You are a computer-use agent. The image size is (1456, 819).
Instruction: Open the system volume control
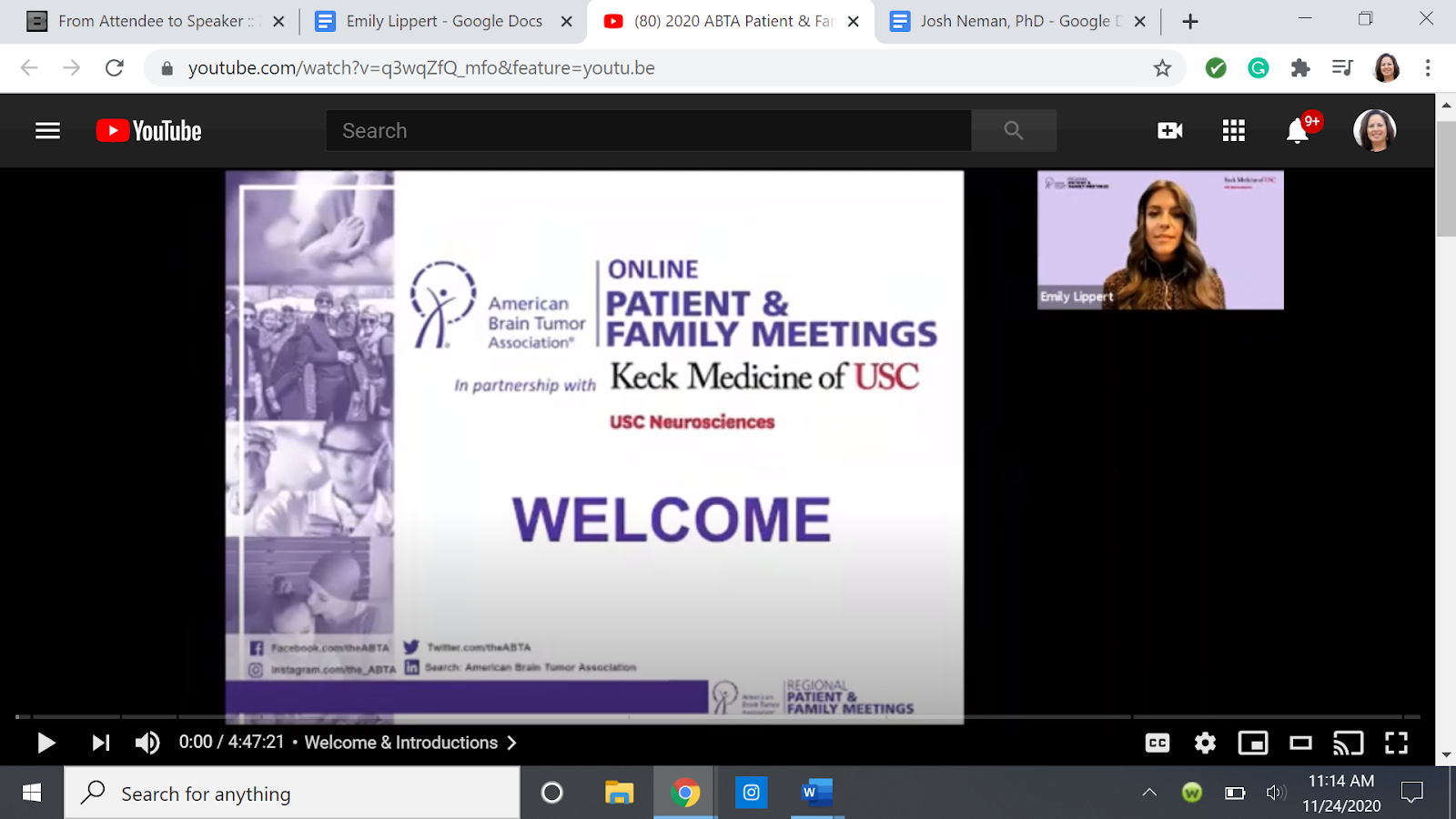(x=1276, y=793)
